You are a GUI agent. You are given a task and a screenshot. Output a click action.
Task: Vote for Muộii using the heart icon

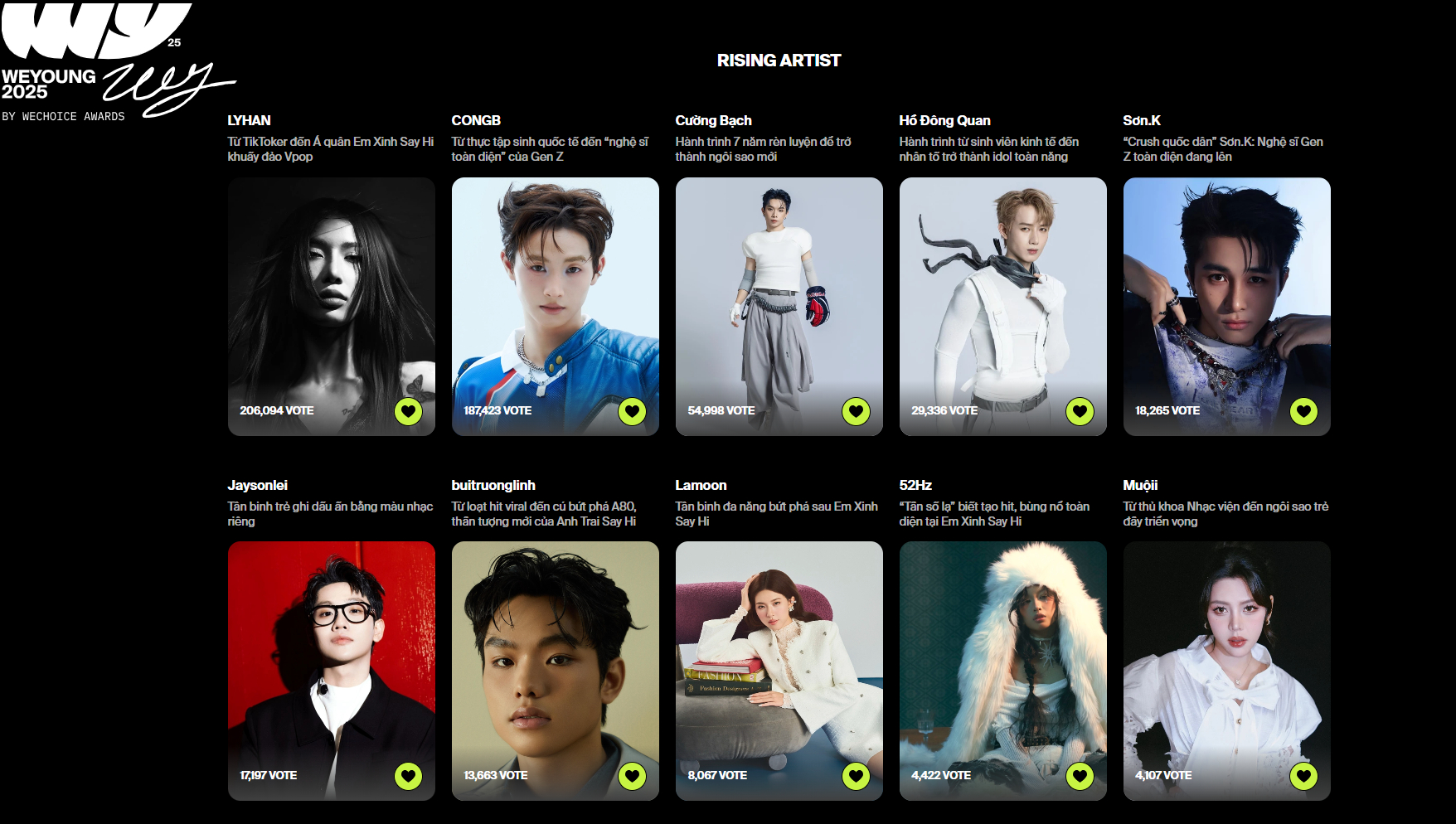click(1303, 776)
